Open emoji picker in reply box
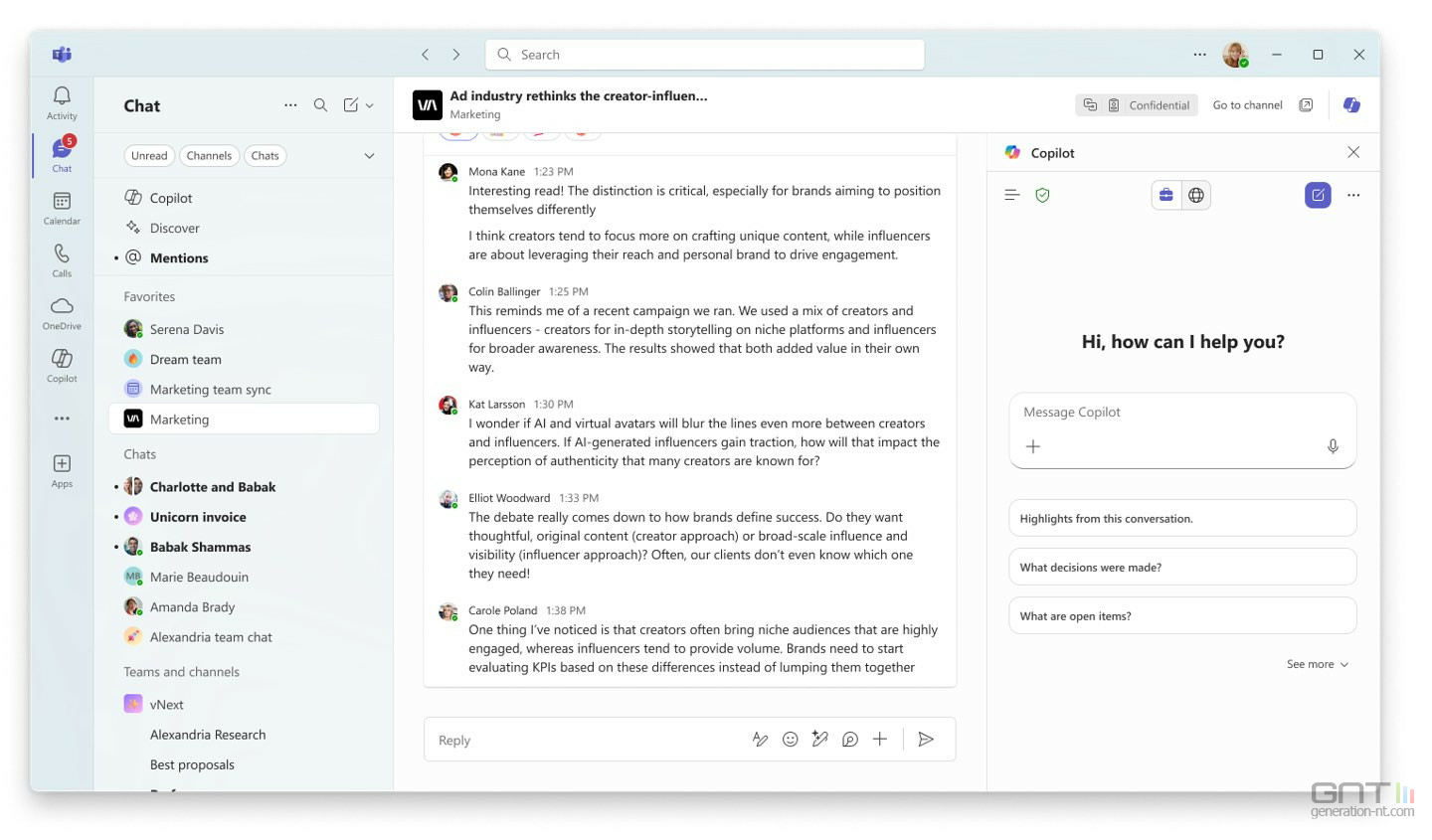1432x840 pixels. 791,740
